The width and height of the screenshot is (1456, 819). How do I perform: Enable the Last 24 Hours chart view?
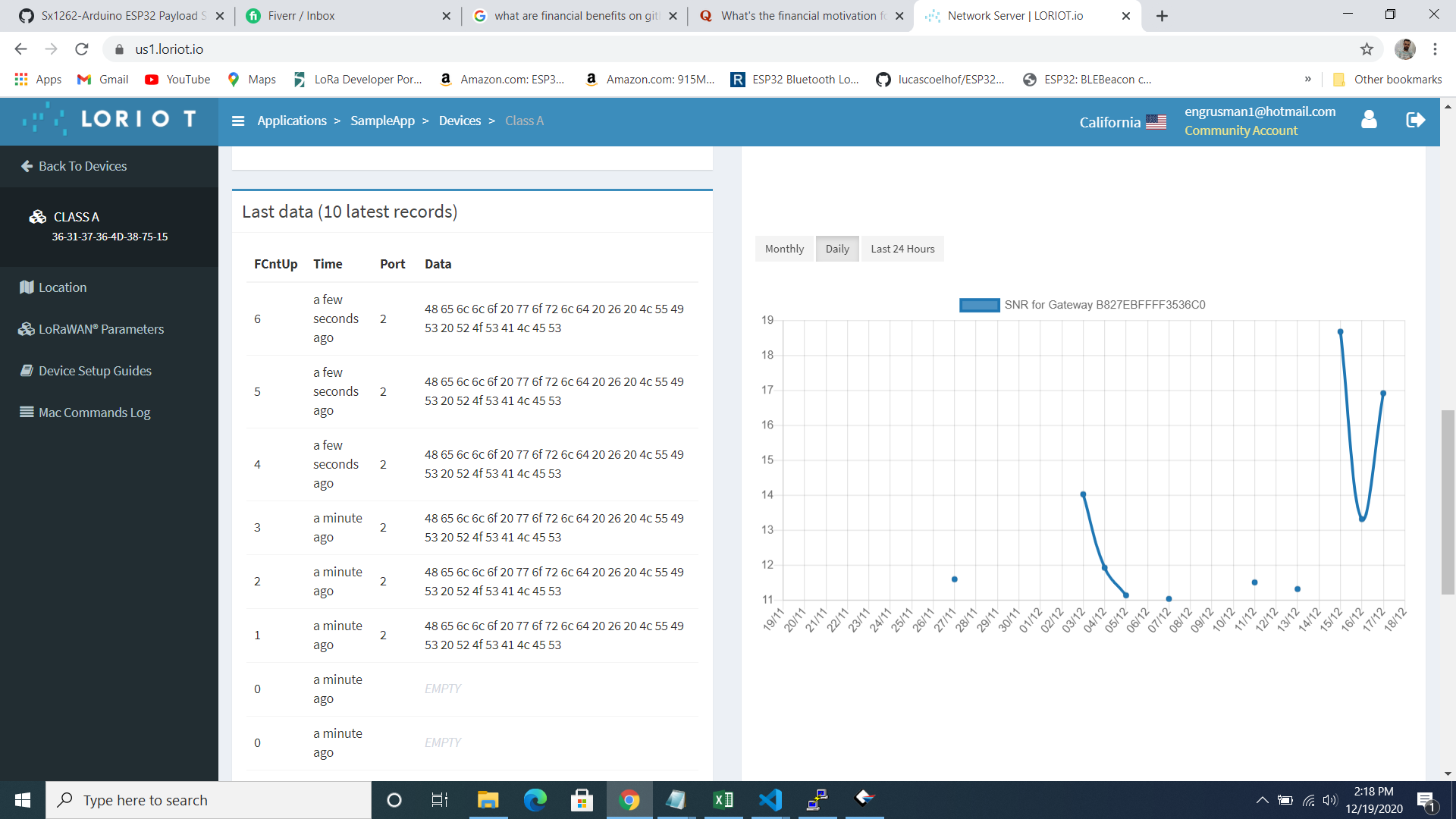click(x=902, y=248)
